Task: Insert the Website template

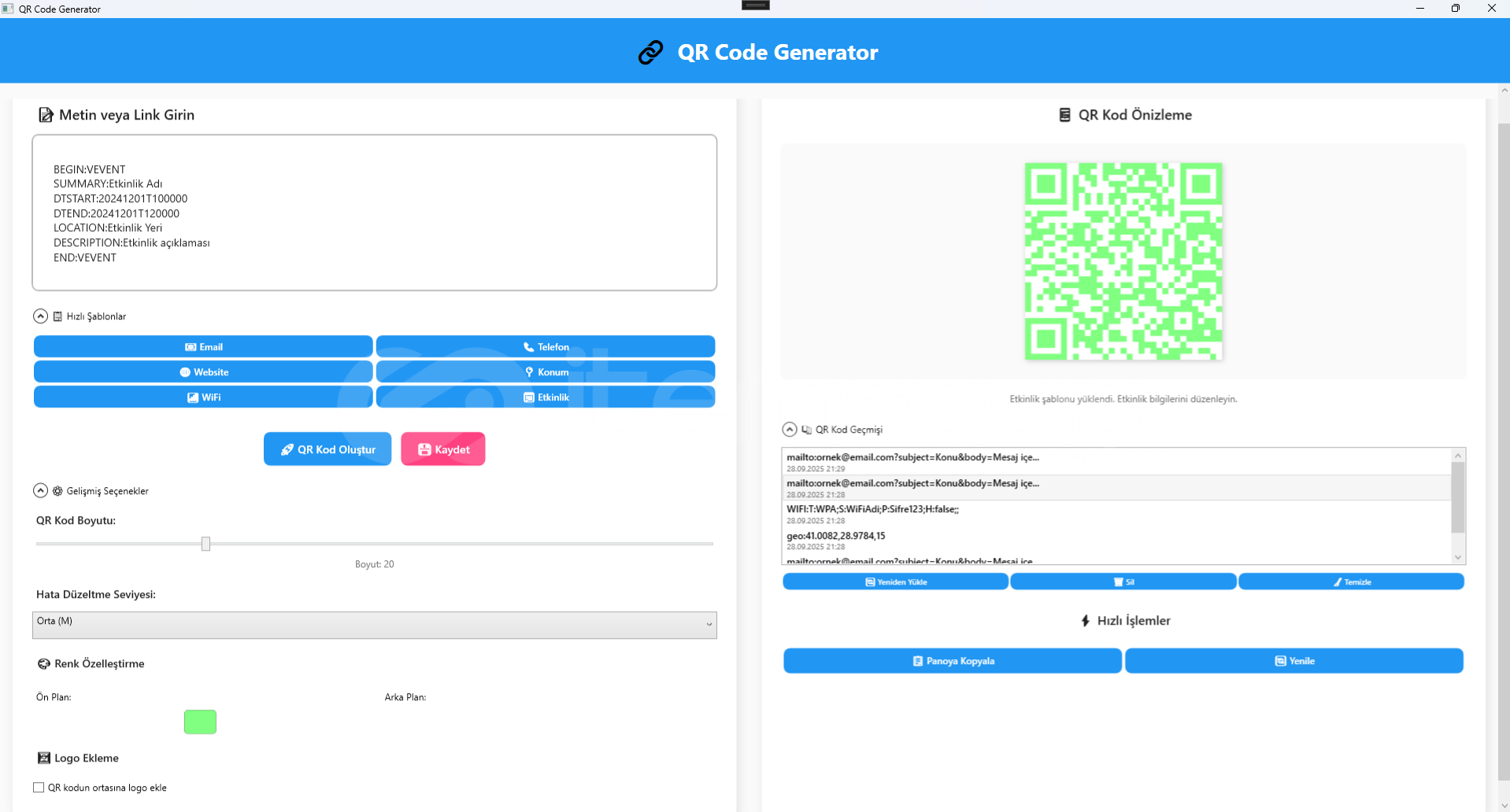Action: (203, 372)
